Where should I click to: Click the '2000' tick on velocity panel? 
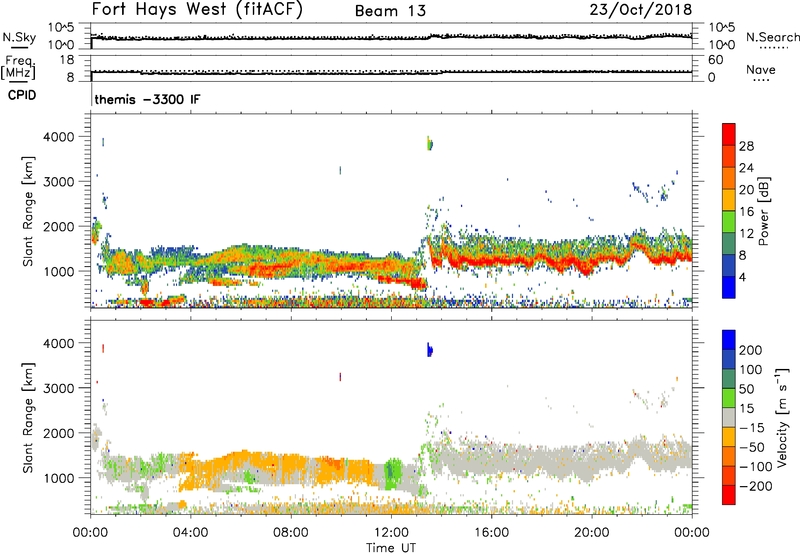pos(59,433)
